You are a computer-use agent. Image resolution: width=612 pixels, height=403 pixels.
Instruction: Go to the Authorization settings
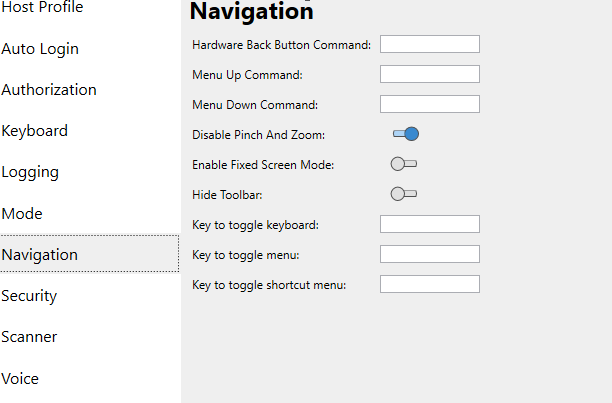point(49,90)
